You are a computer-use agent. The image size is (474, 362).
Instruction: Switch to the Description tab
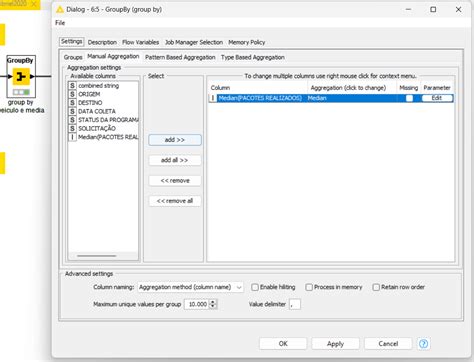[x=102, y=42]
